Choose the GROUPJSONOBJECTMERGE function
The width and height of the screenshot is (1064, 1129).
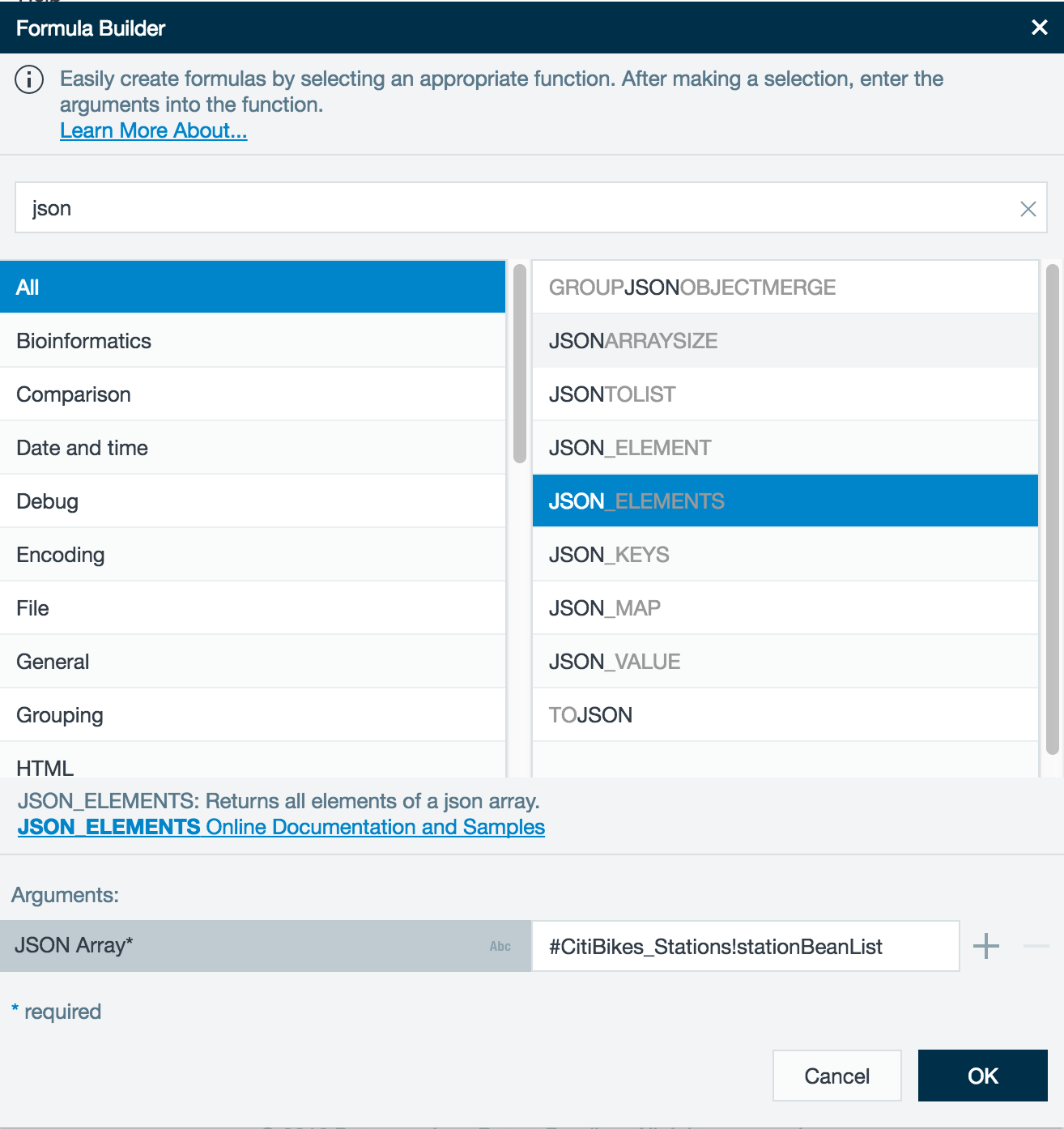click(x=785, y=287)
